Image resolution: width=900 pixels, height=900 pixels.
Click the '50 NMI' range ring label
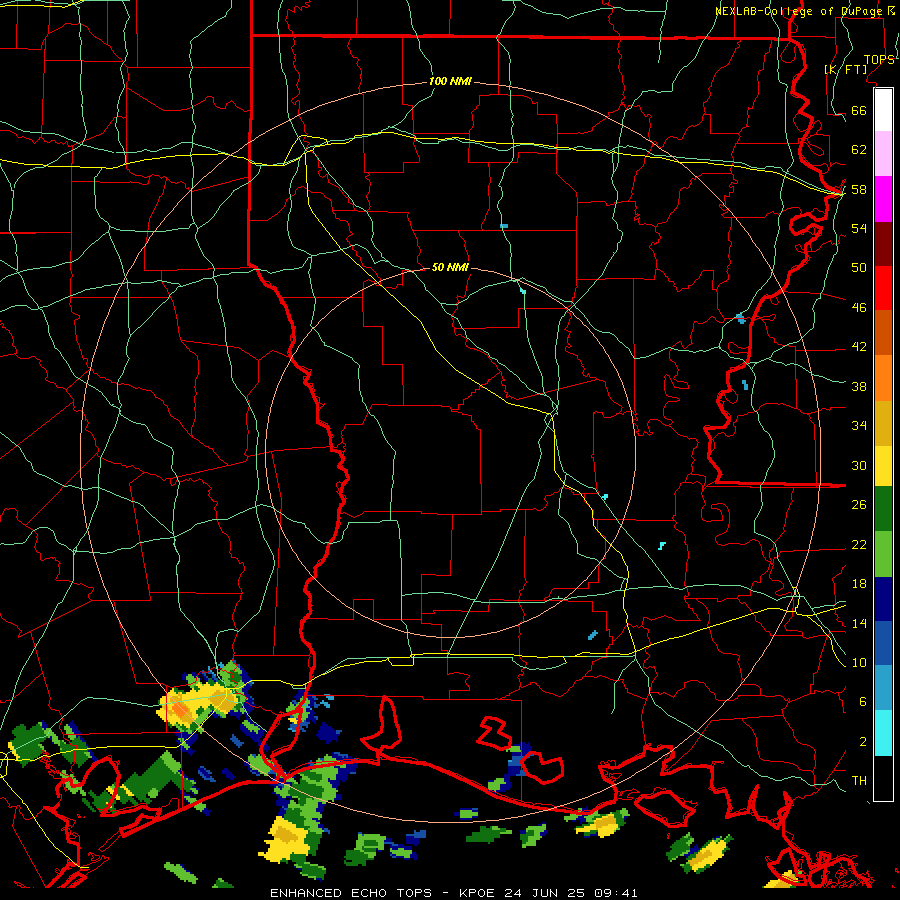point(450,267)
